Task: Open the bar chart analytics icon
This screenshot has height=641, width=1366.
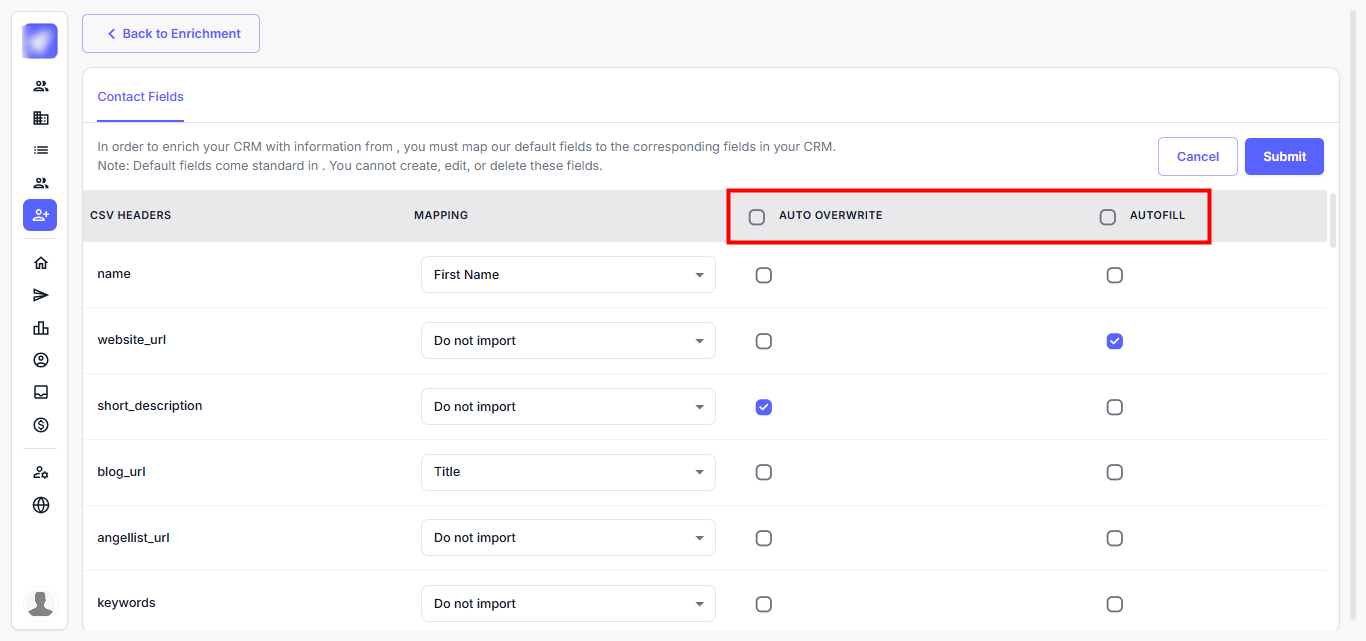Action: click(x=40, y=328)
